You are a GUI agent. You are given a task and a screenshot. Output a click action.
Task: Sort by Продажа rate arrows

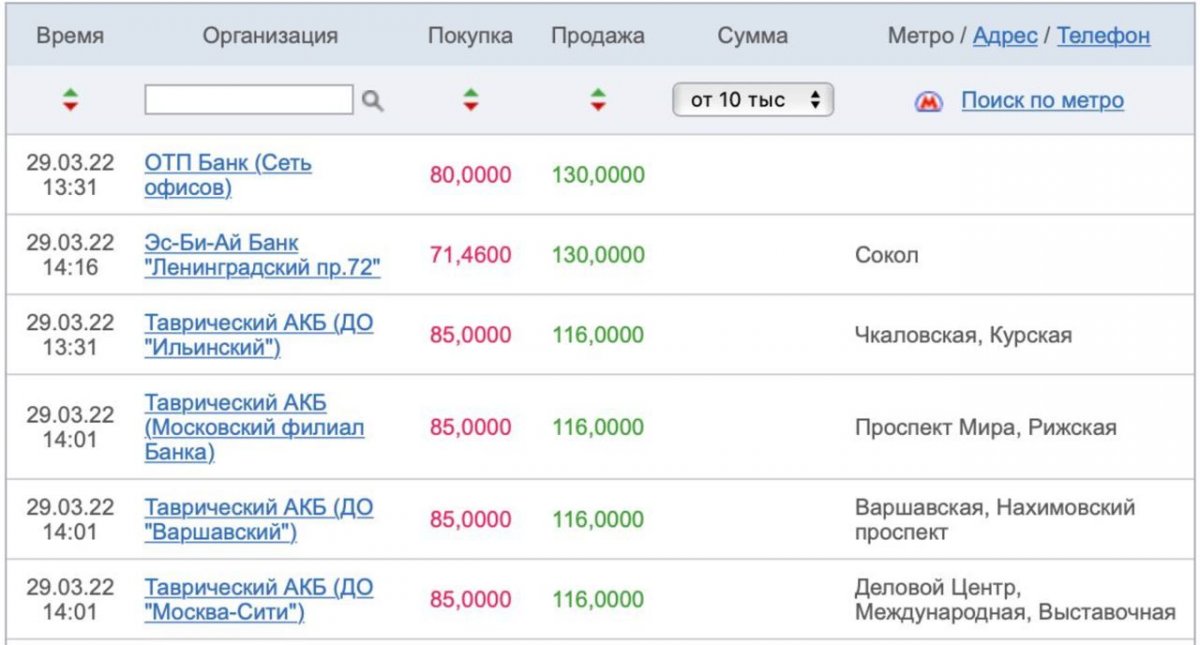[598, 100]
